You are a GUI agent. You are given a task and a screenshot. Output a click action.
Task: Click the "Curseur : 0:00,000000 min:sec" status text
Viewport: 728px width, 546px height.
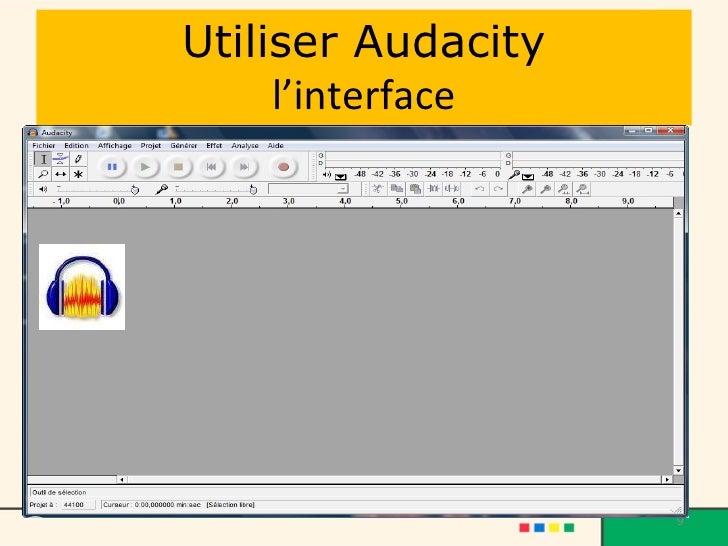point(152,505)
